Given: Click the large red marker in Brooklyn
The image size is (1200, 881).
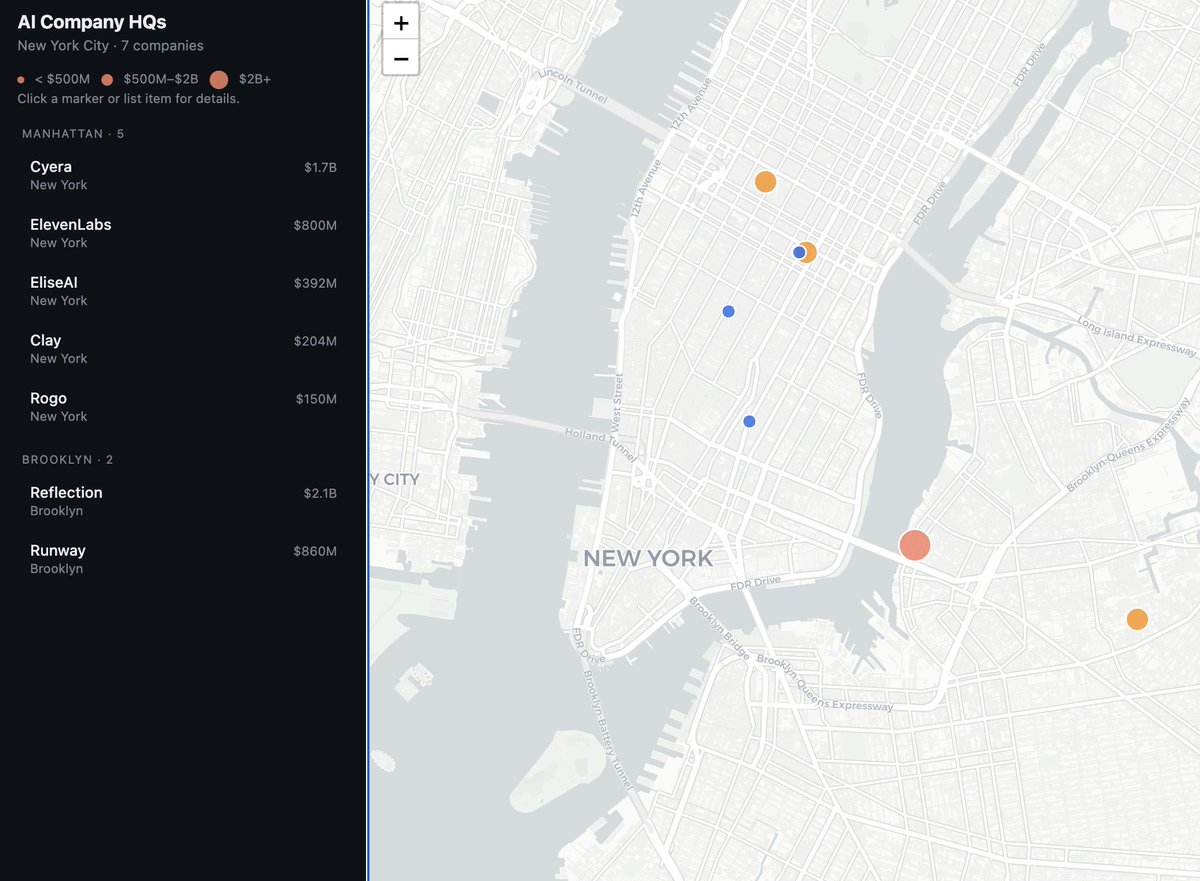Looking at the screenshot, I should click(915, 545).
